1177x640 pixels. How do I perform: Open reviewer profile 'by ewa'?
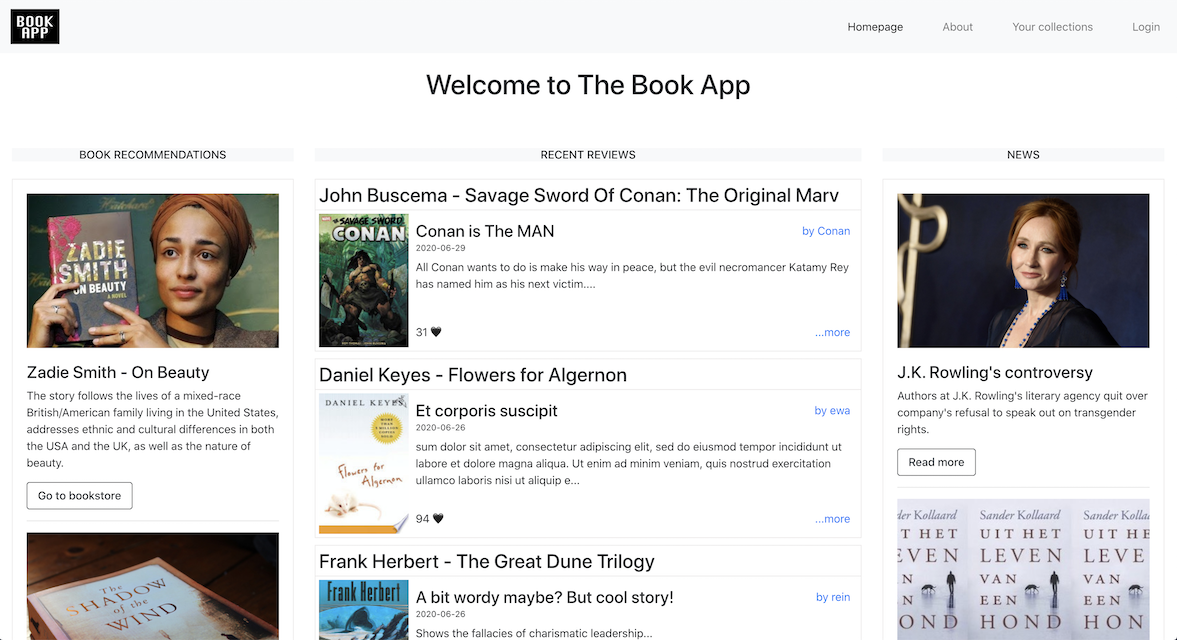832,410
